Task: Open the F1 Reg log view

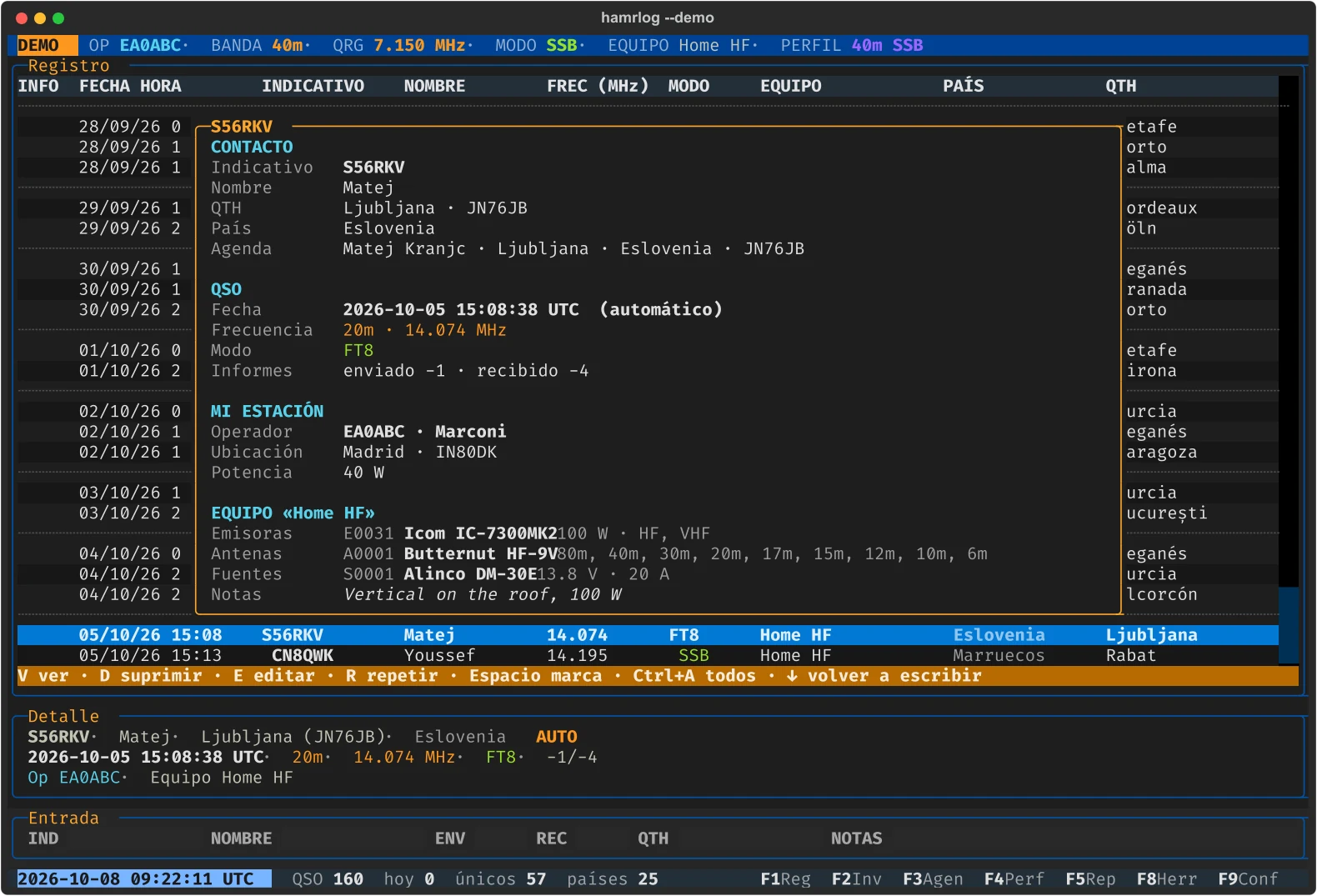Action: tap(785, 878)
